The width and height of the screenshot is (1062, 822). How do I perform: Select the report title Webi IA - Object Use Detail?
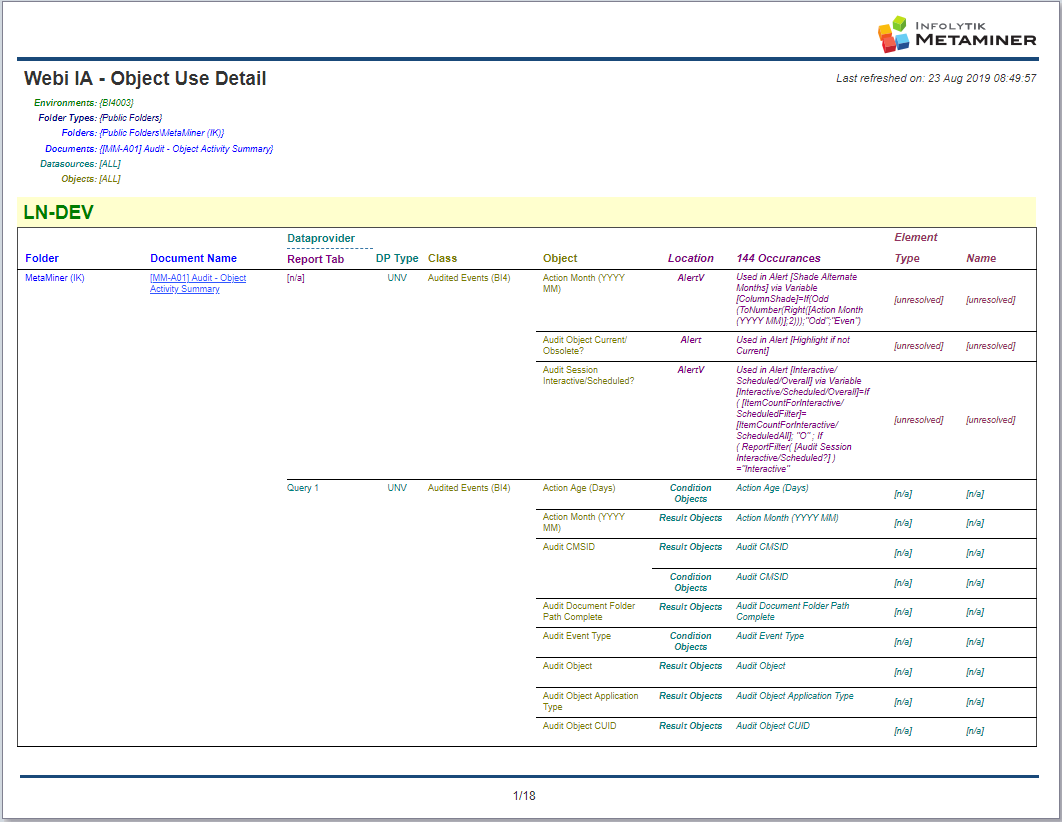[x=145, y=79]
